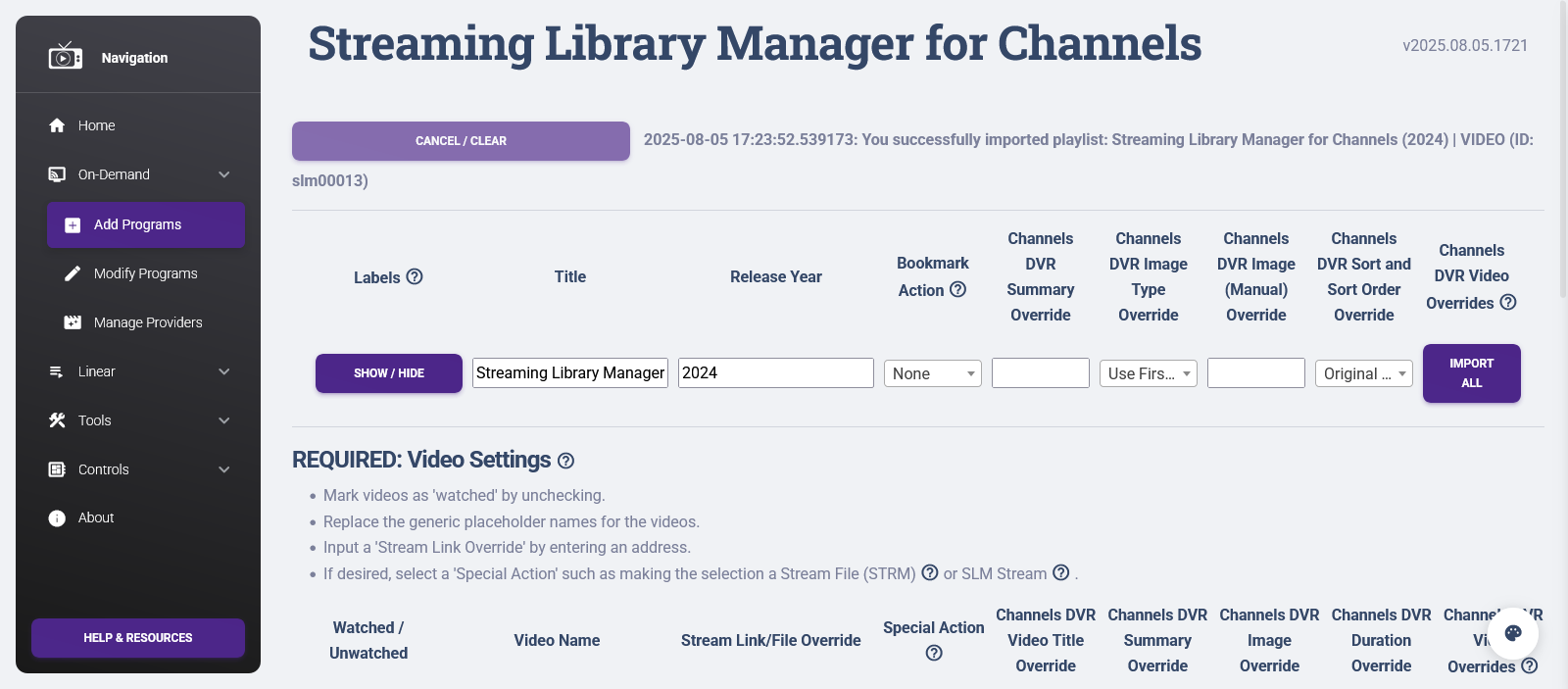Click the help icon next to Labels
The width and height of the screenshot is (1568, 689).
(415, 276)
